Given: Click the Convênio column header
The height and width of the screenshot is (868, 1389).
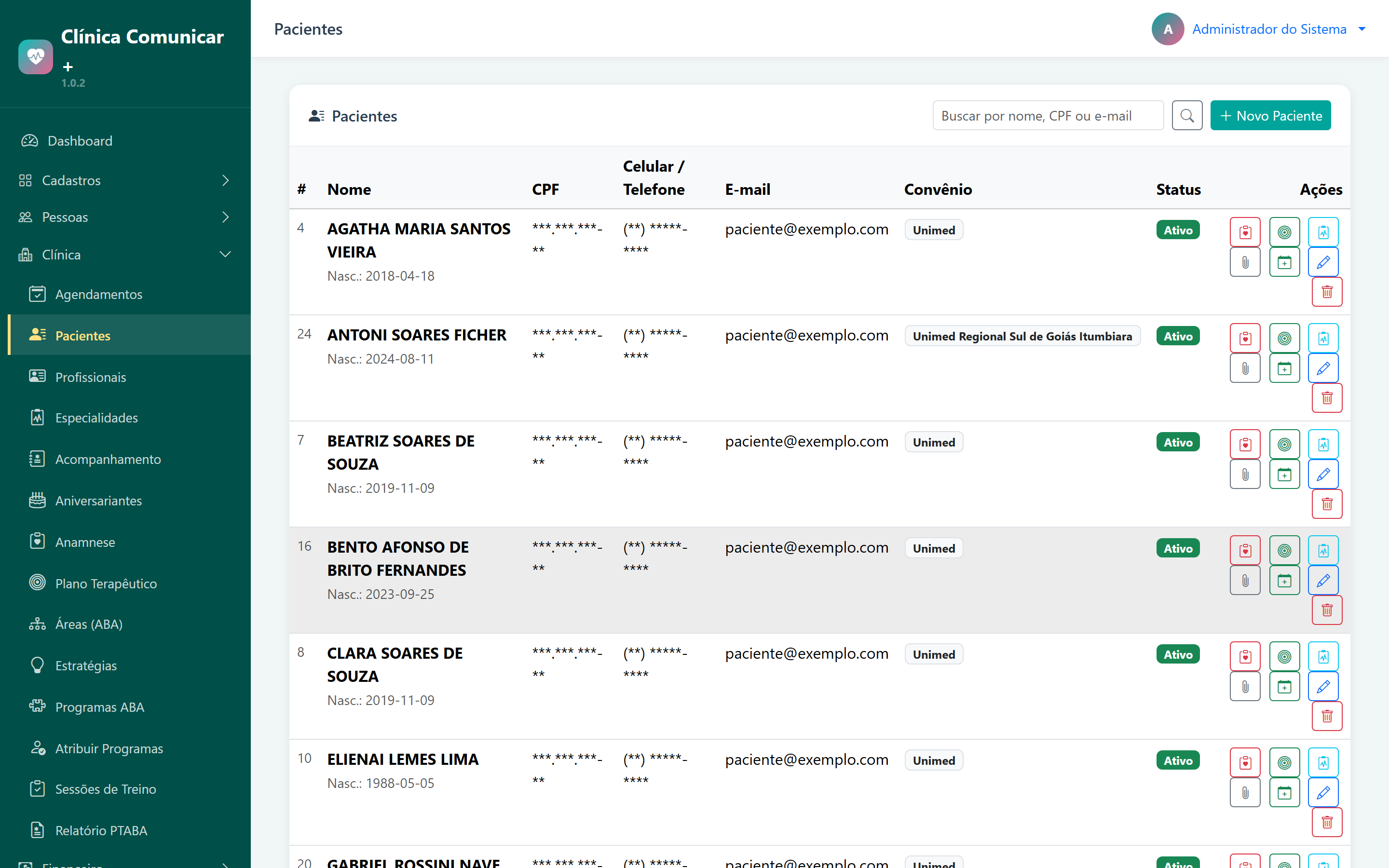Looking at the screenshot, I should pos(938,190).
